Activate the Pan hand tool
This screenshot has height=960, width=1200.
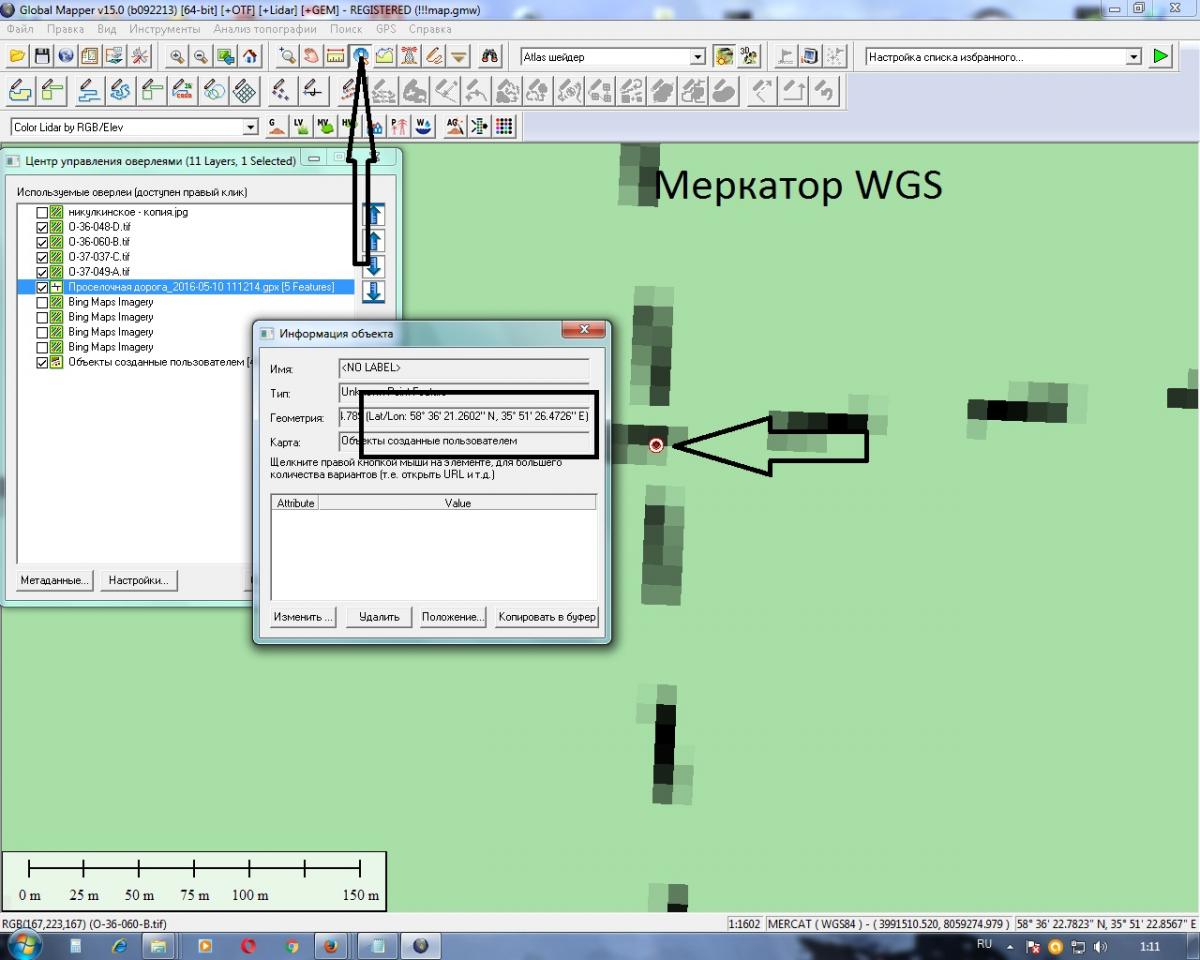click(311, 57)
